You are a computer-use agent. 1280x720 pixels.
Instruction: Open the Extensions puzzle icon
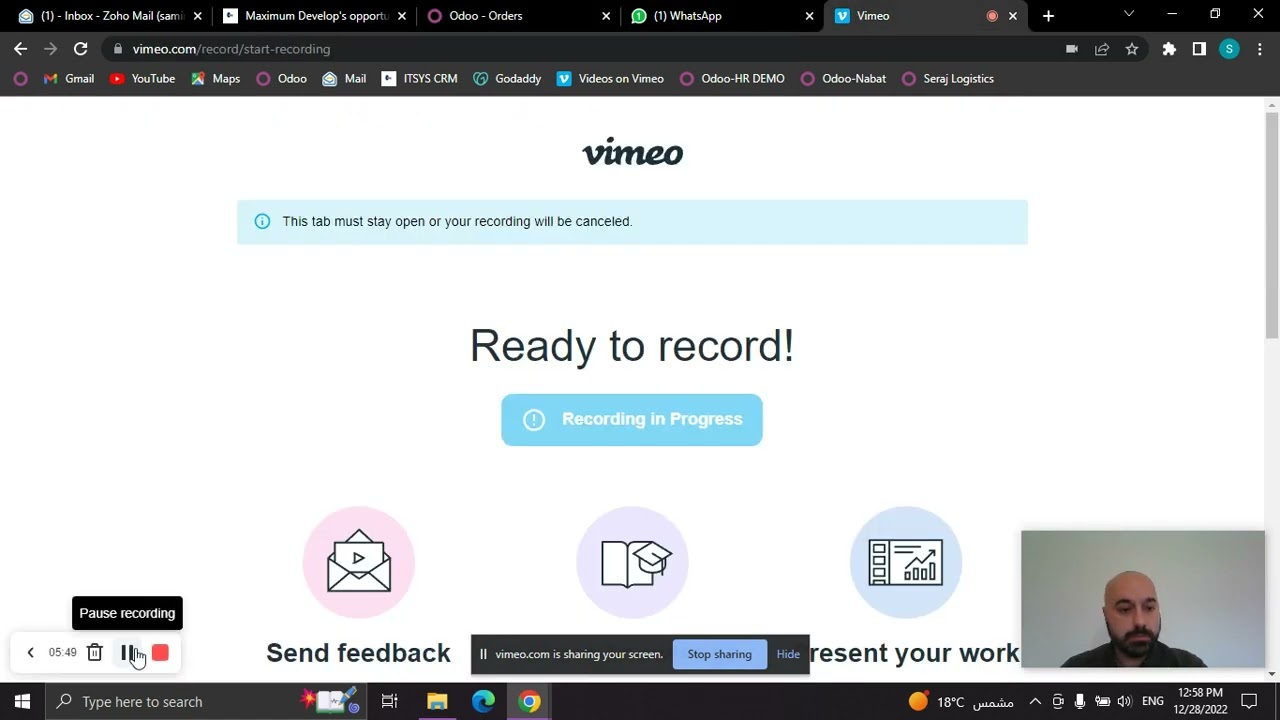pyautogui.click(x=1169, y=49)
